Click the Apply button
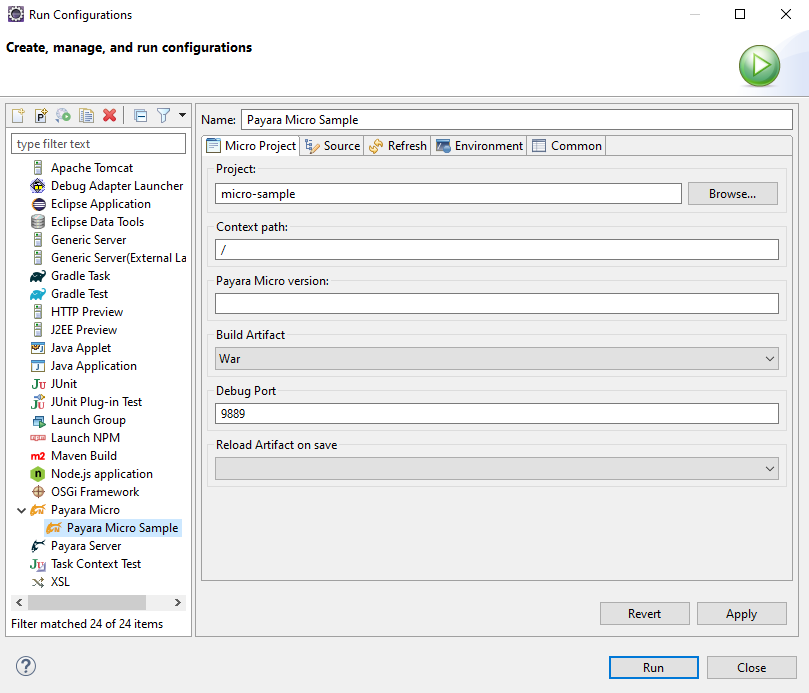Screen dimensions: 809x693 coord(741,613)
